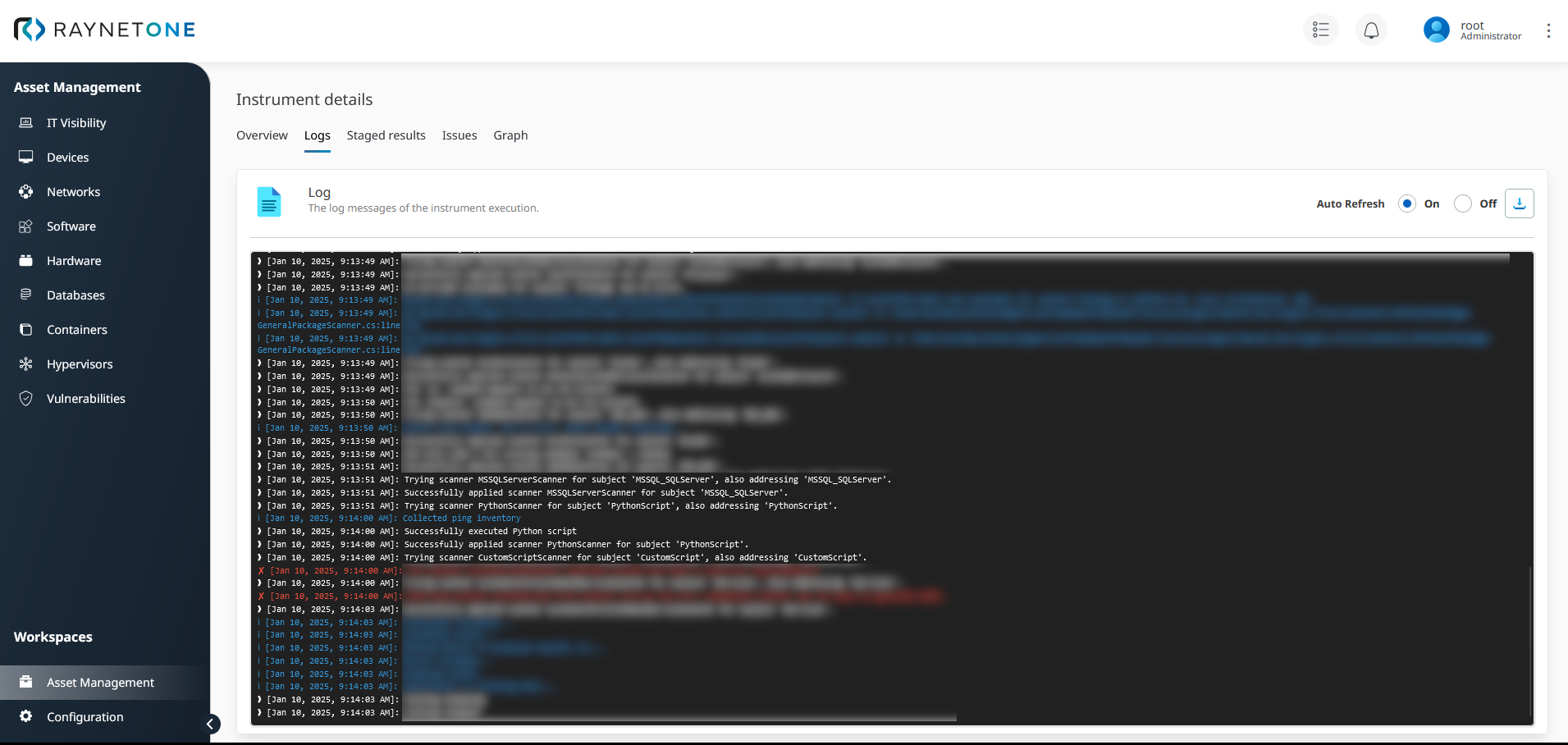Click the log panel vertical scrollbar
The height and width of the screenshot is (745, 1568).
pyautogui.click(x=1530, y=640)
